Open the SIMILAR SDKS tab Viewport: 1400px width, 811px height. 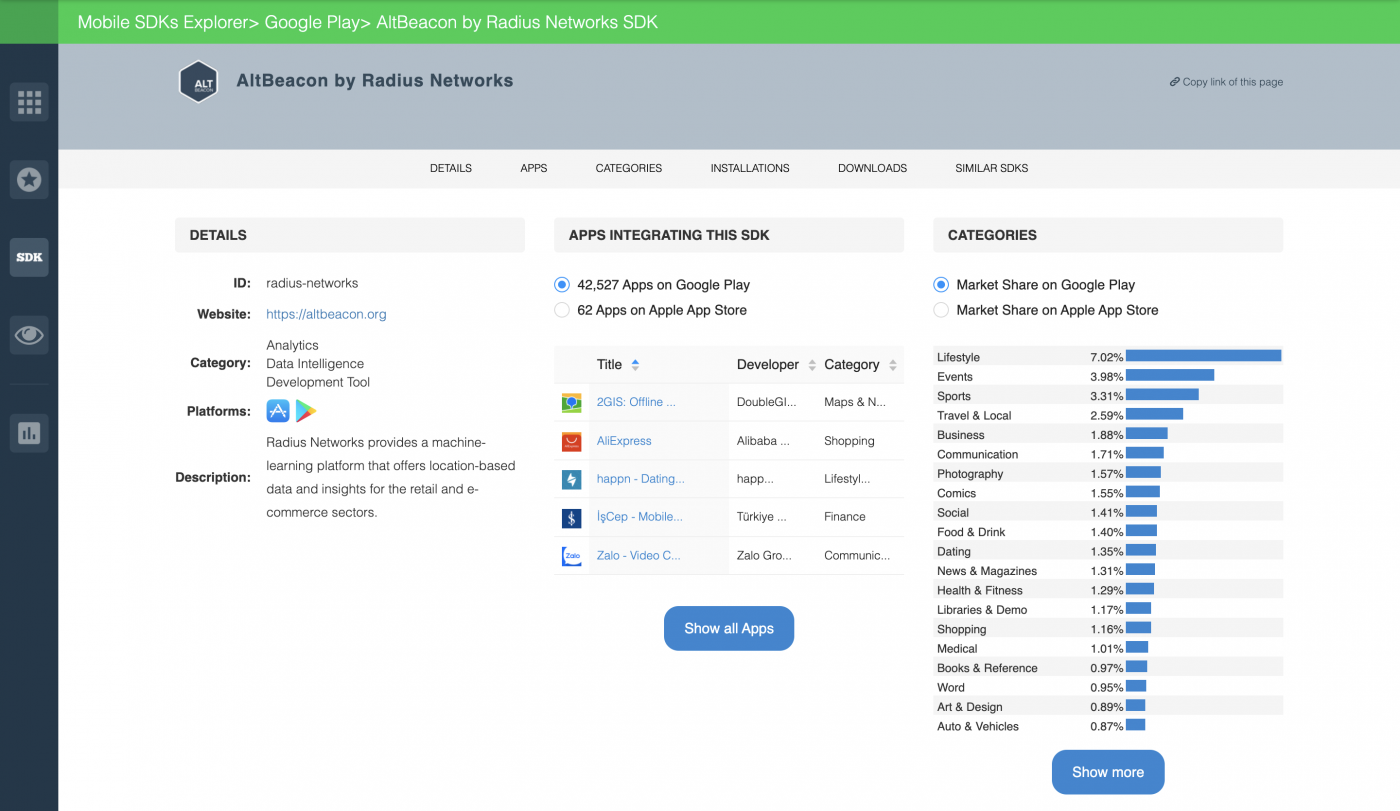point(991,168)
